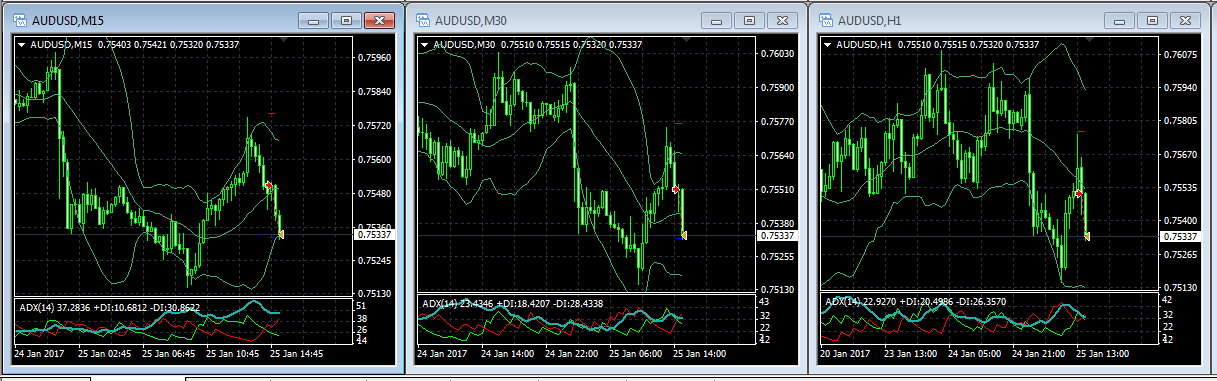Select the yellow close arrow on M30 chart
The height and width of the screenshot is (381, 1217).
683,235
